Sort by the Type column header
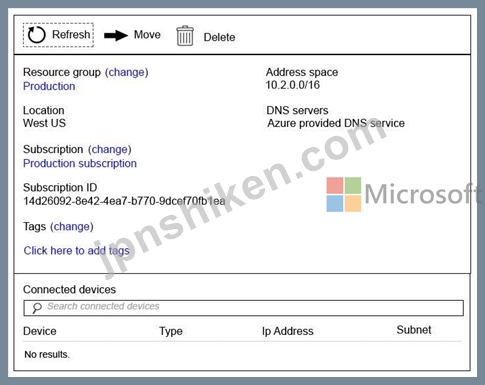 pos(171,331)
